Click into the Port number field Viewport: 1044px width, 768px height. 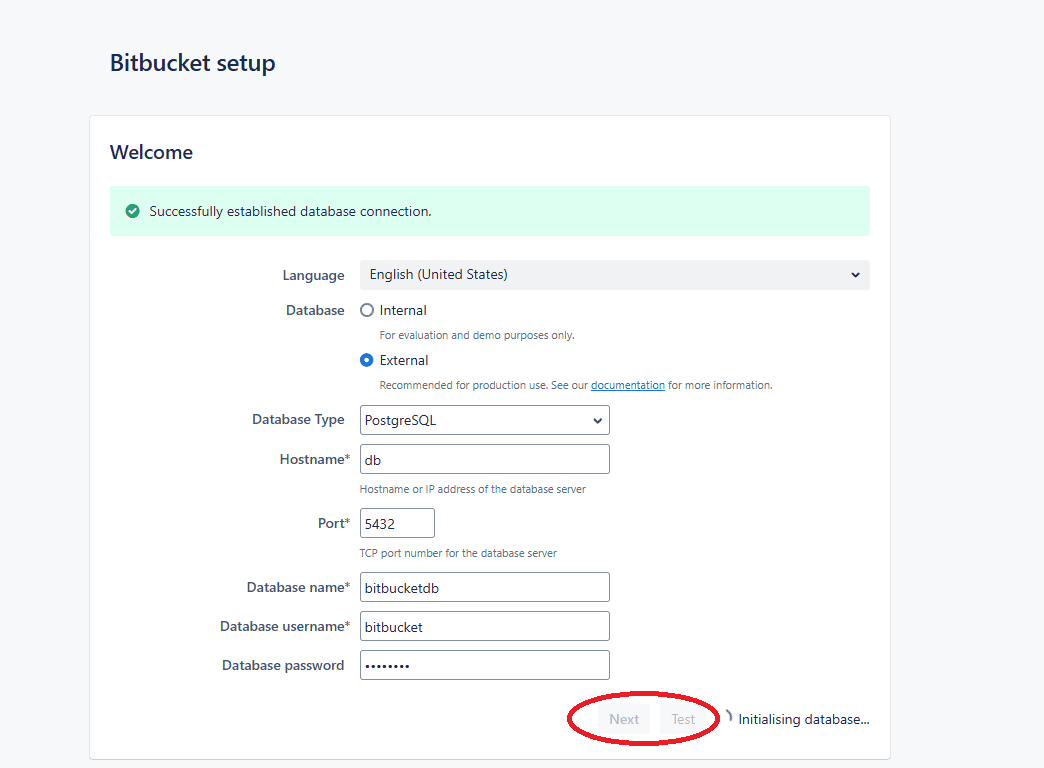[x=397, y=523]
